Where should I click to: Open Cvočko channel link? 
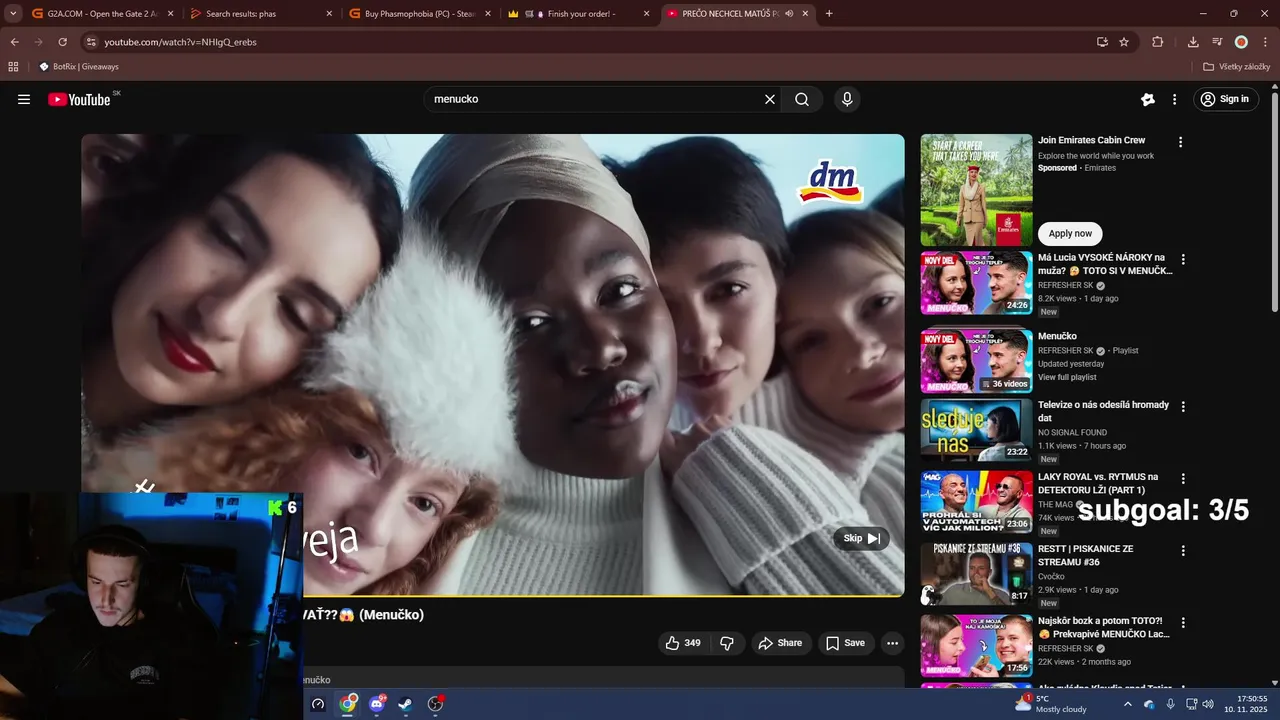1051,577
